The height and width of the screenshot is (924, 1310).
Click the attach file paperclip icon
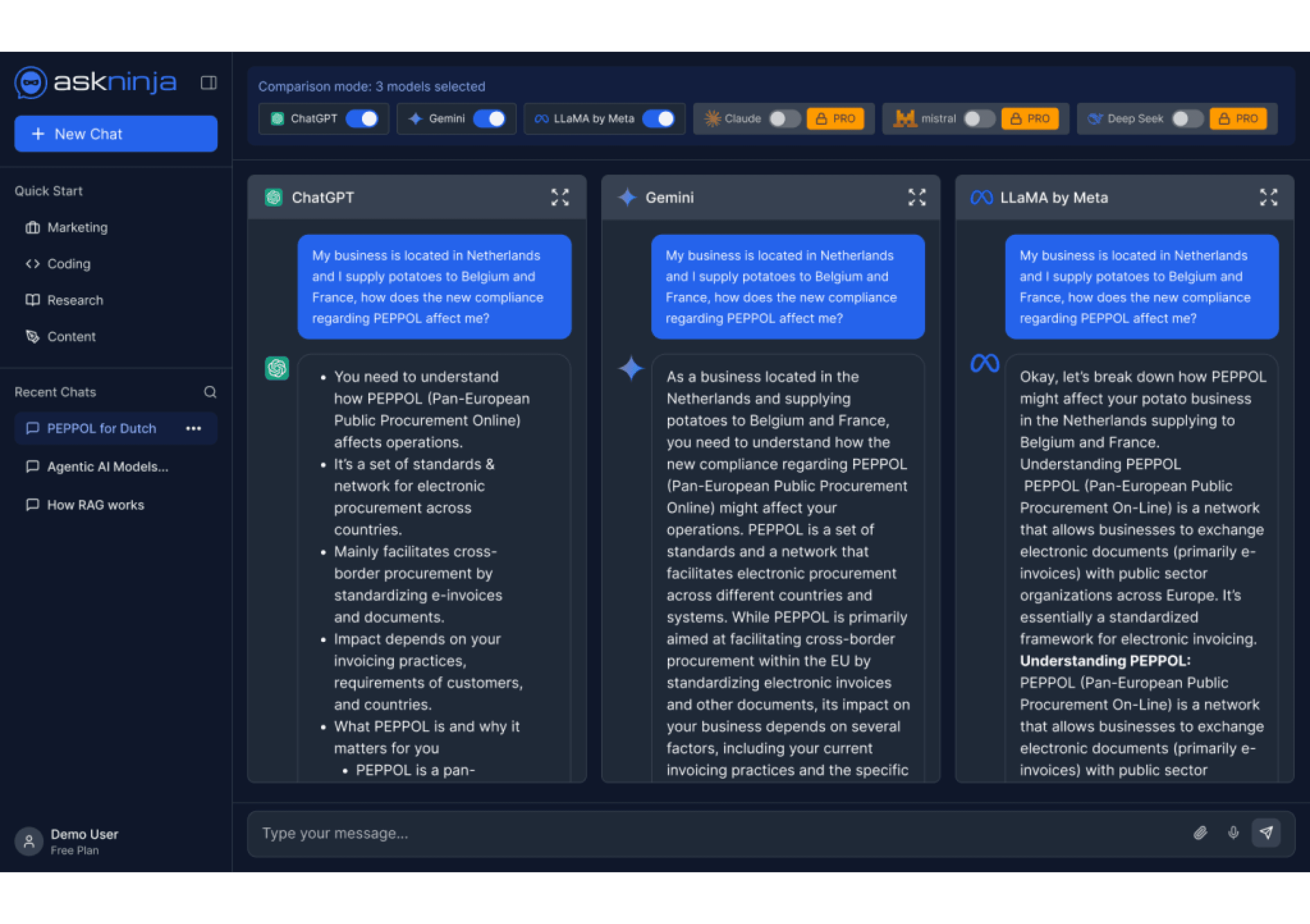[1200, 833]
